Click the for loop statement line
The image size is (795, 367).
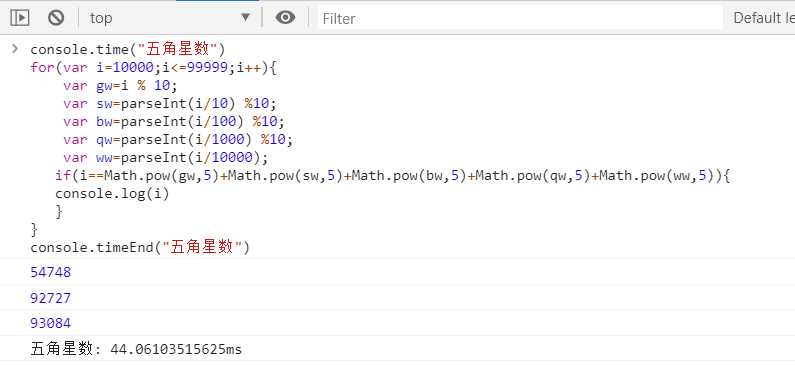coord(153,67)
